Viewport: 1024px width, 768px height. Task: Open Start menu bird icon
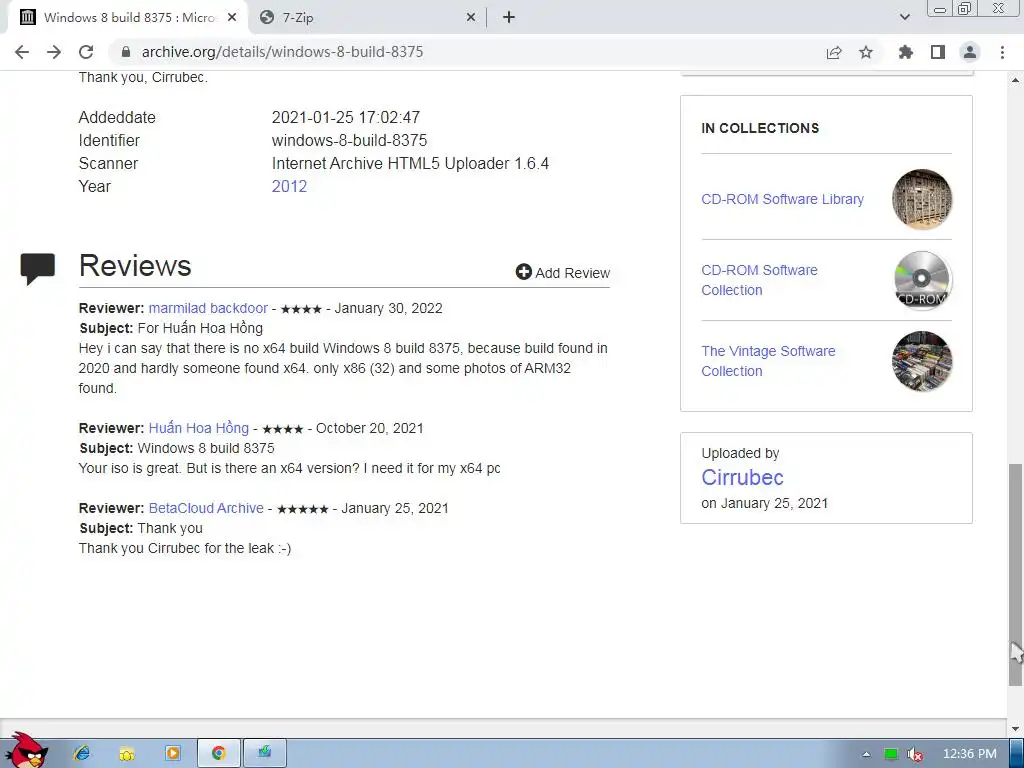tap(27, 752)
